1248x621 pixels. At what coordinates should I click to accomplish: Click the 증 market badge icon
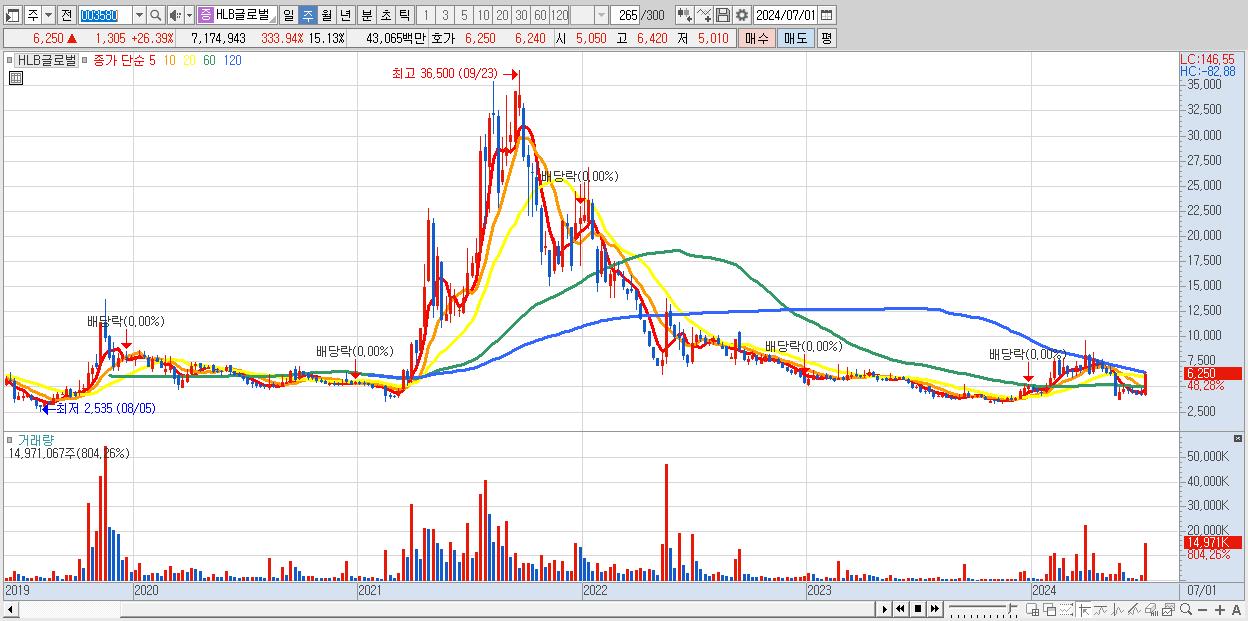coord(205,15)
